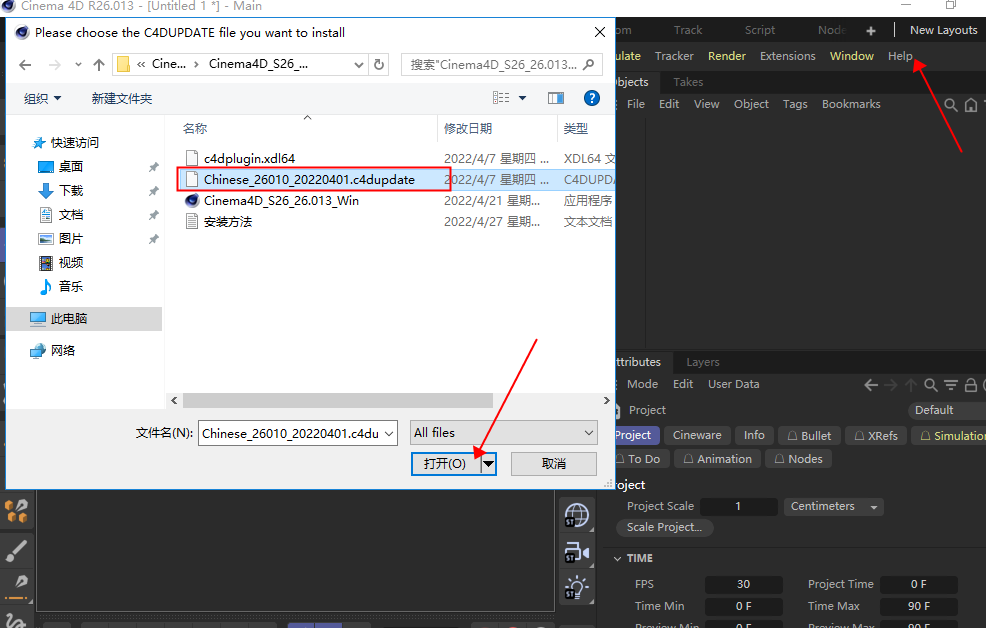Click the camera object icon beside the viewport
986x628 pixels.
click(x=577, y=553)
